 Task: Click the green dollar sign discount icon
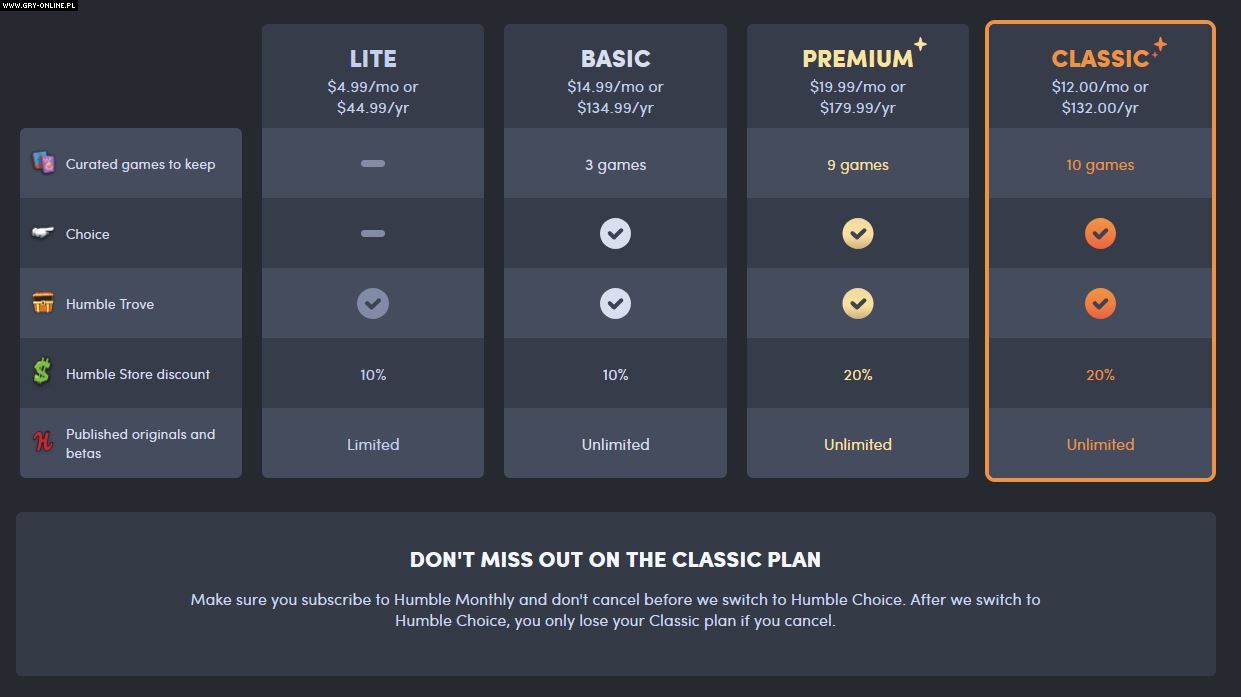[x=42, y=372]
